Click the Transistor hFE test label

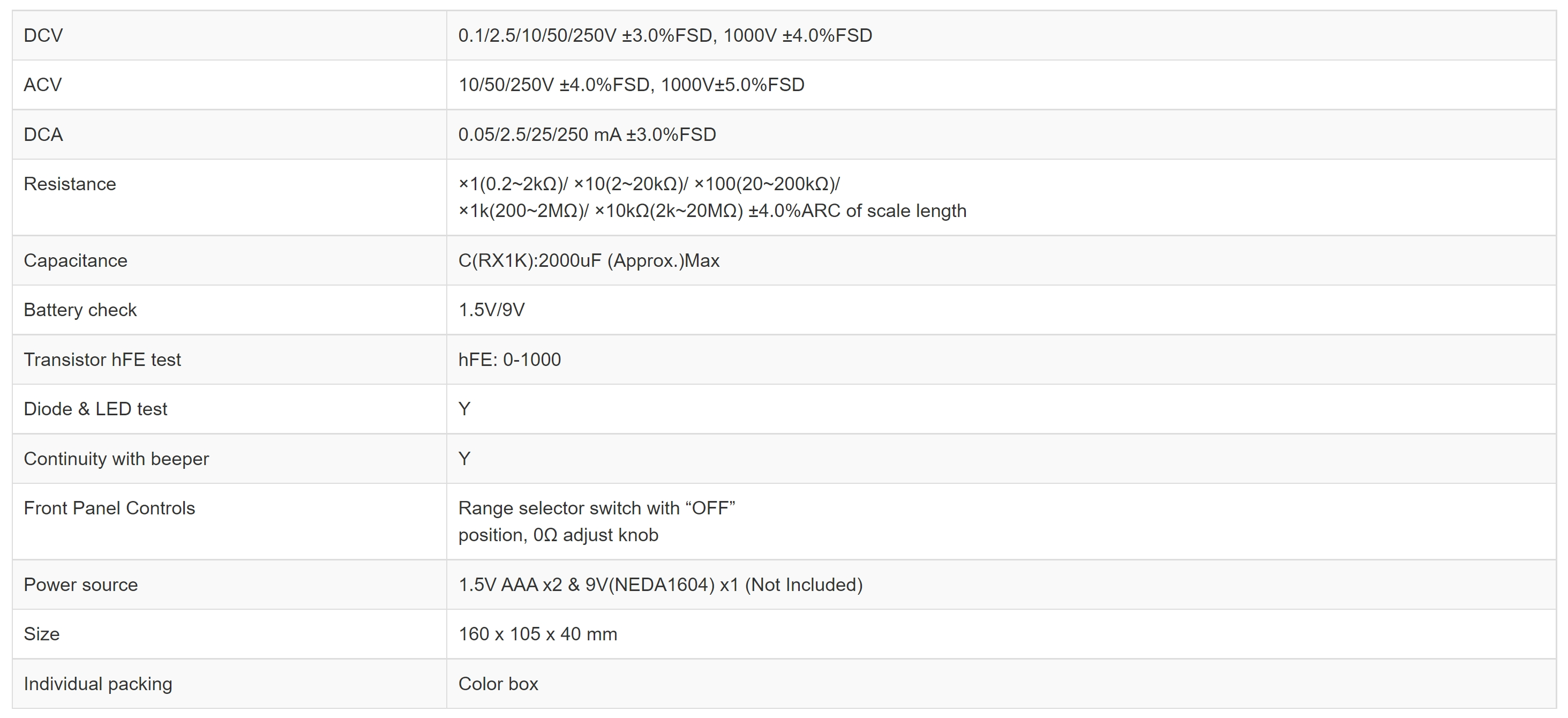click(x=102, y=360)
